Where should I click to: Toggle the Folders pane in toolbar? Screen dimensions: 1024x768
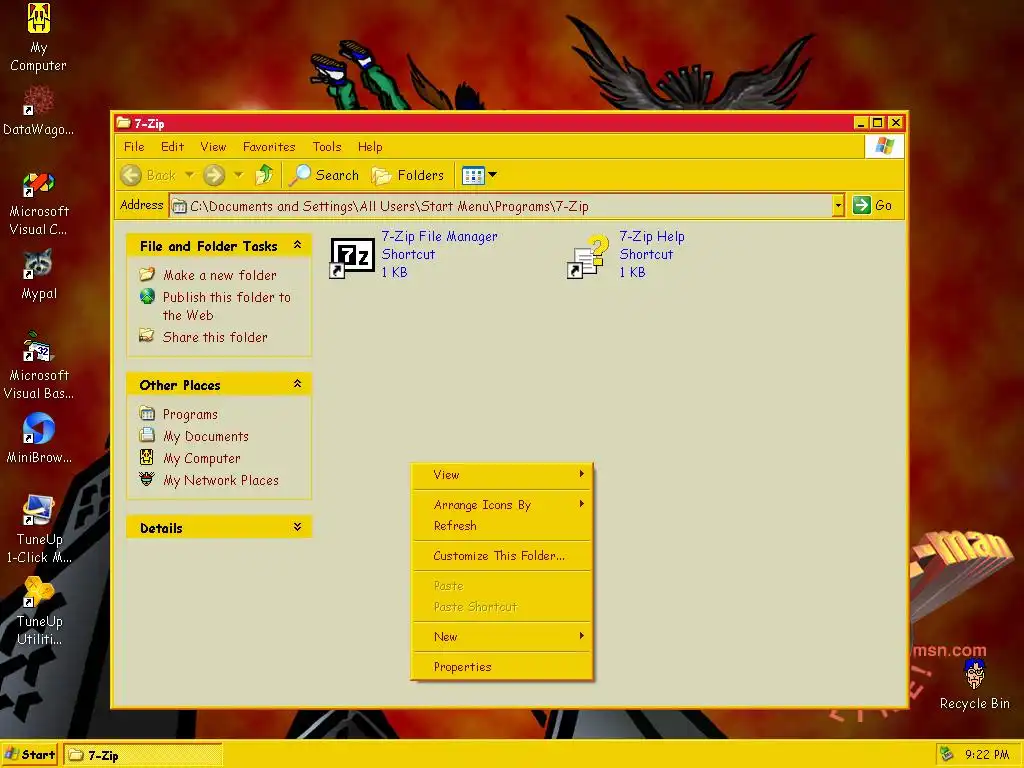point(408,175)
